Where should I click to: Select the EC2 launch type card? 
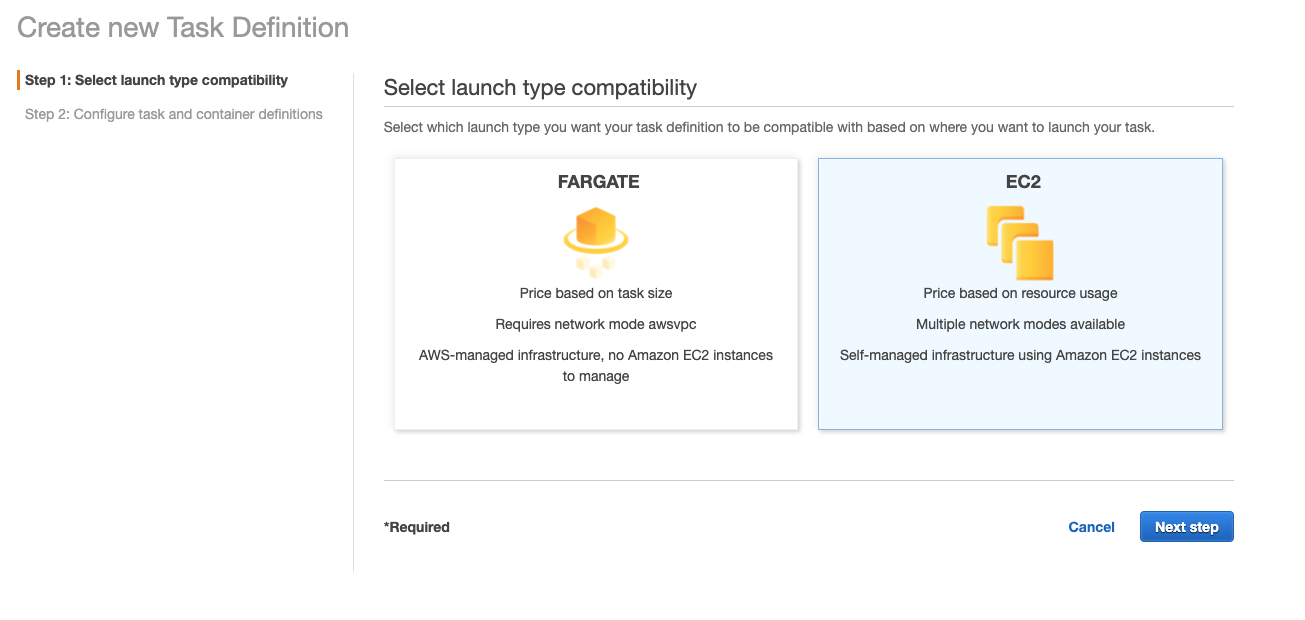click(x=1020, y=294)
